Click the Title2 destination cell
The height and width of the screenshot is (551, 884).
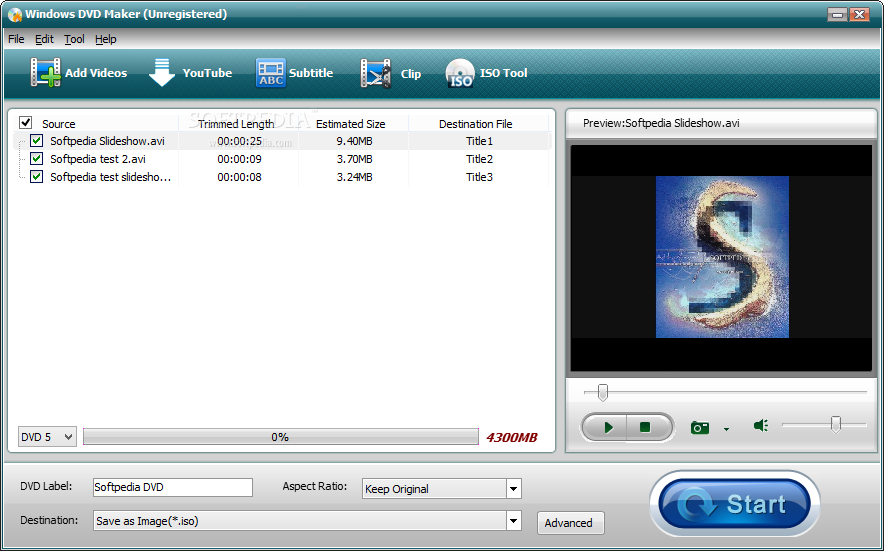(479, 159)
